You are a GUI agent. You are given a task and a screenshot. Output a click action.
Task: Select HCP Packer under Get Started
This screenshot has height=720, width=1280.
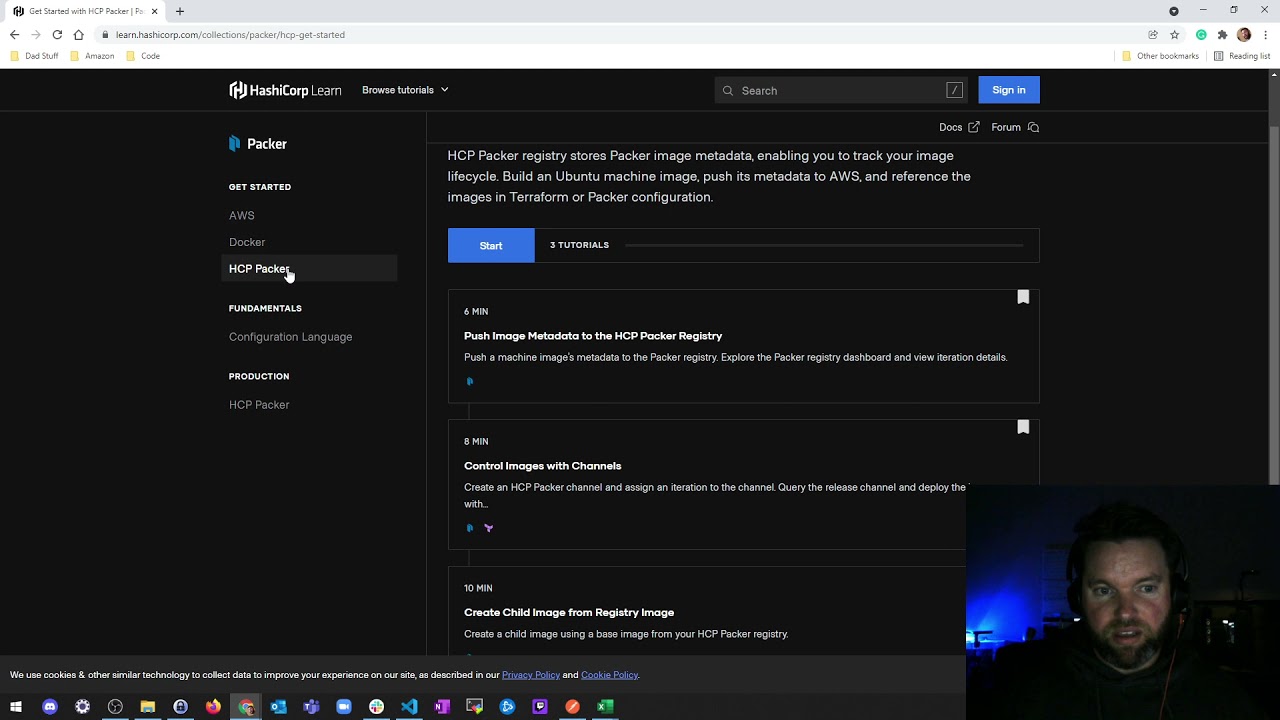click(309, 269)
